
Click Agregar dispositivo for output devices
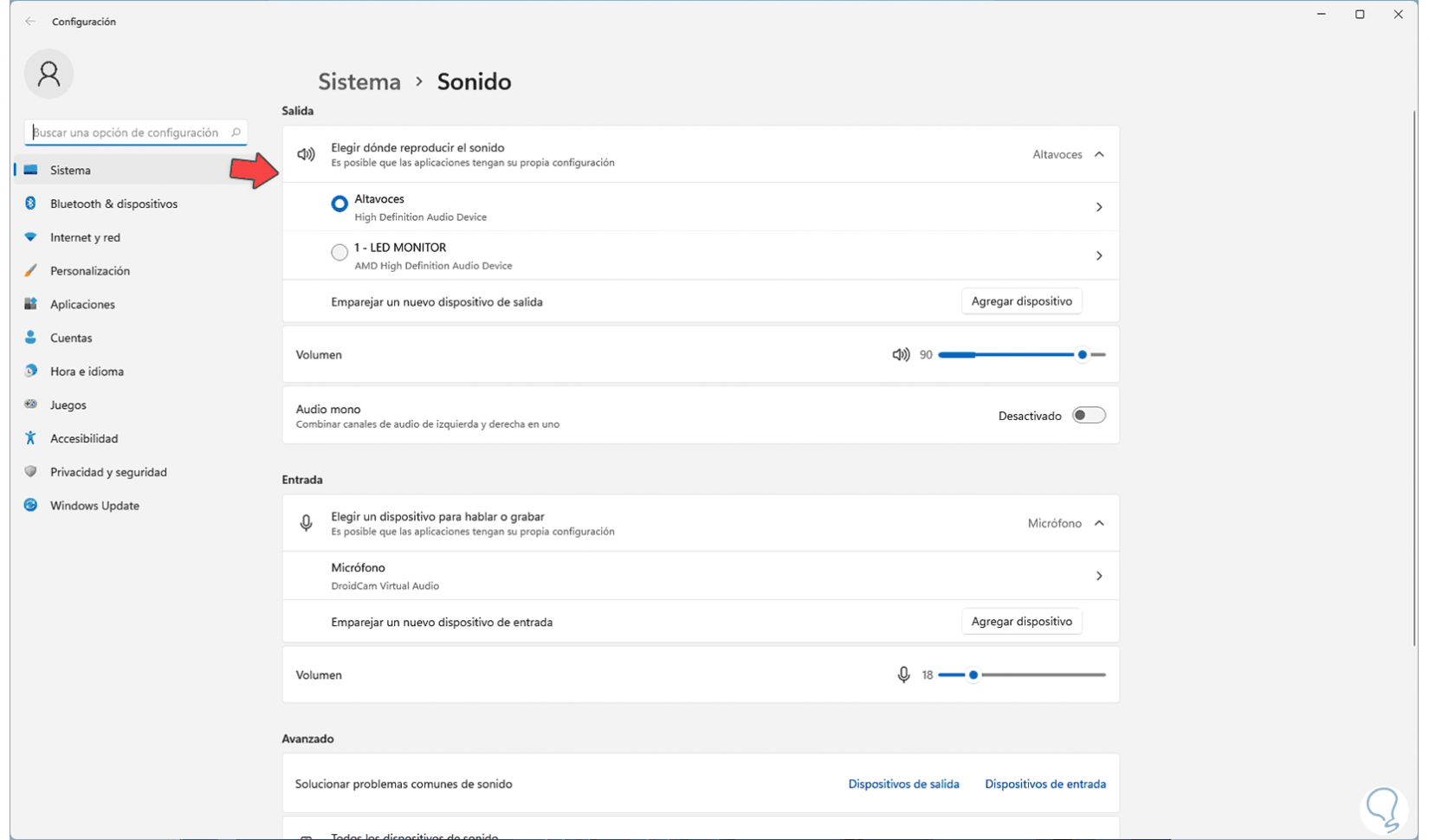(x=1021, y=301)
